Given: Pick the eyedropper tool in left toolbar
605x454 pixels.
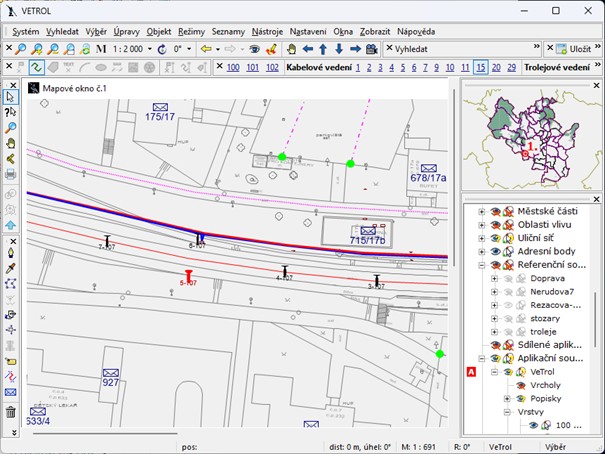Looking at the screenshot, I should coord(11,268).
